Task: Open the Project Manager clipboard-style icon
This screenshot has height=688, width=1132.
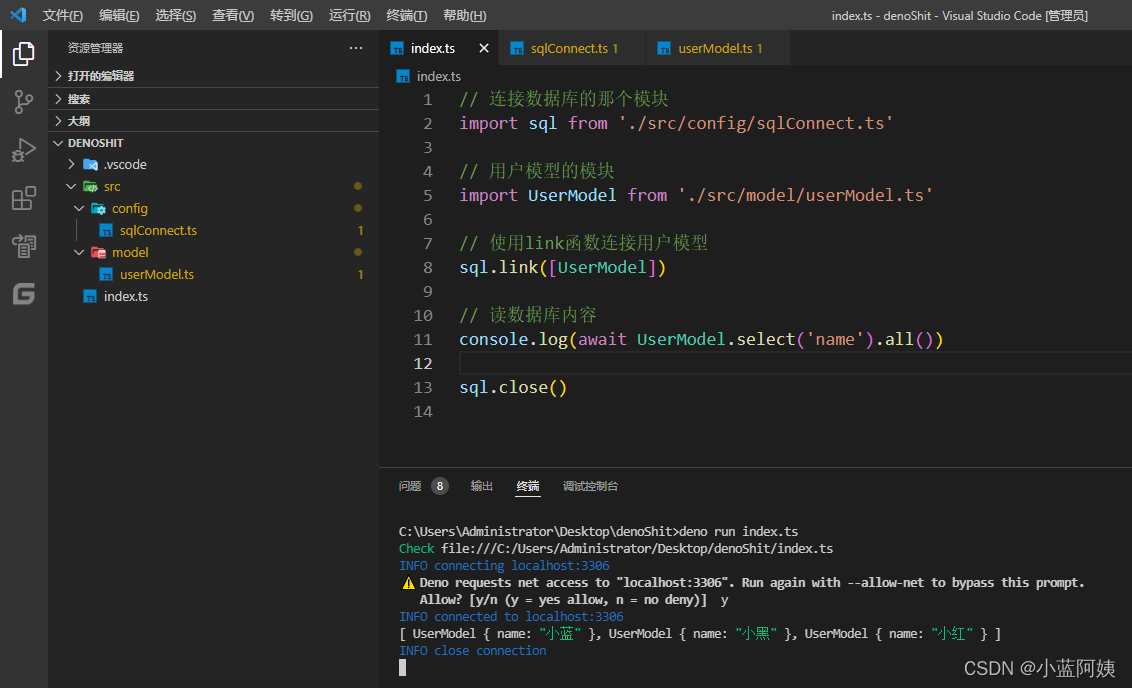Action: click(23, 246)
